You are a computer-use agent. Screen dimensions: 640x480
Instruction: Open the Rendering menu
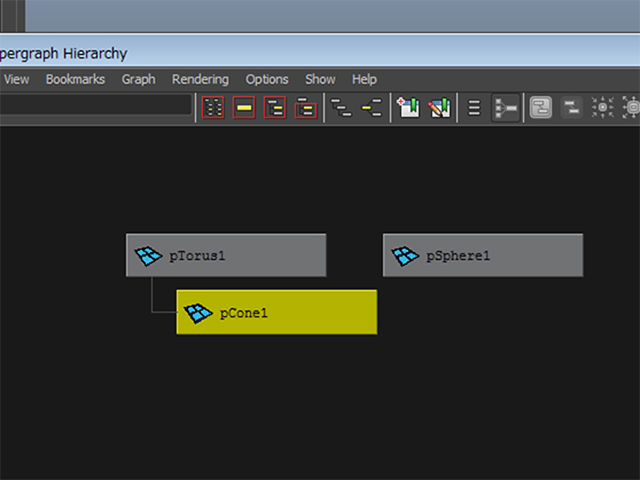(200, 79)
